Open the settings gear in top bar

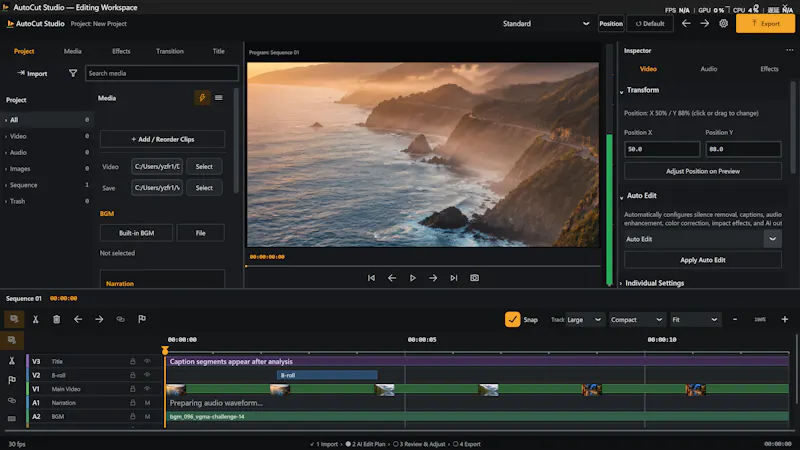pyautogui.click(x=723, y=23)
